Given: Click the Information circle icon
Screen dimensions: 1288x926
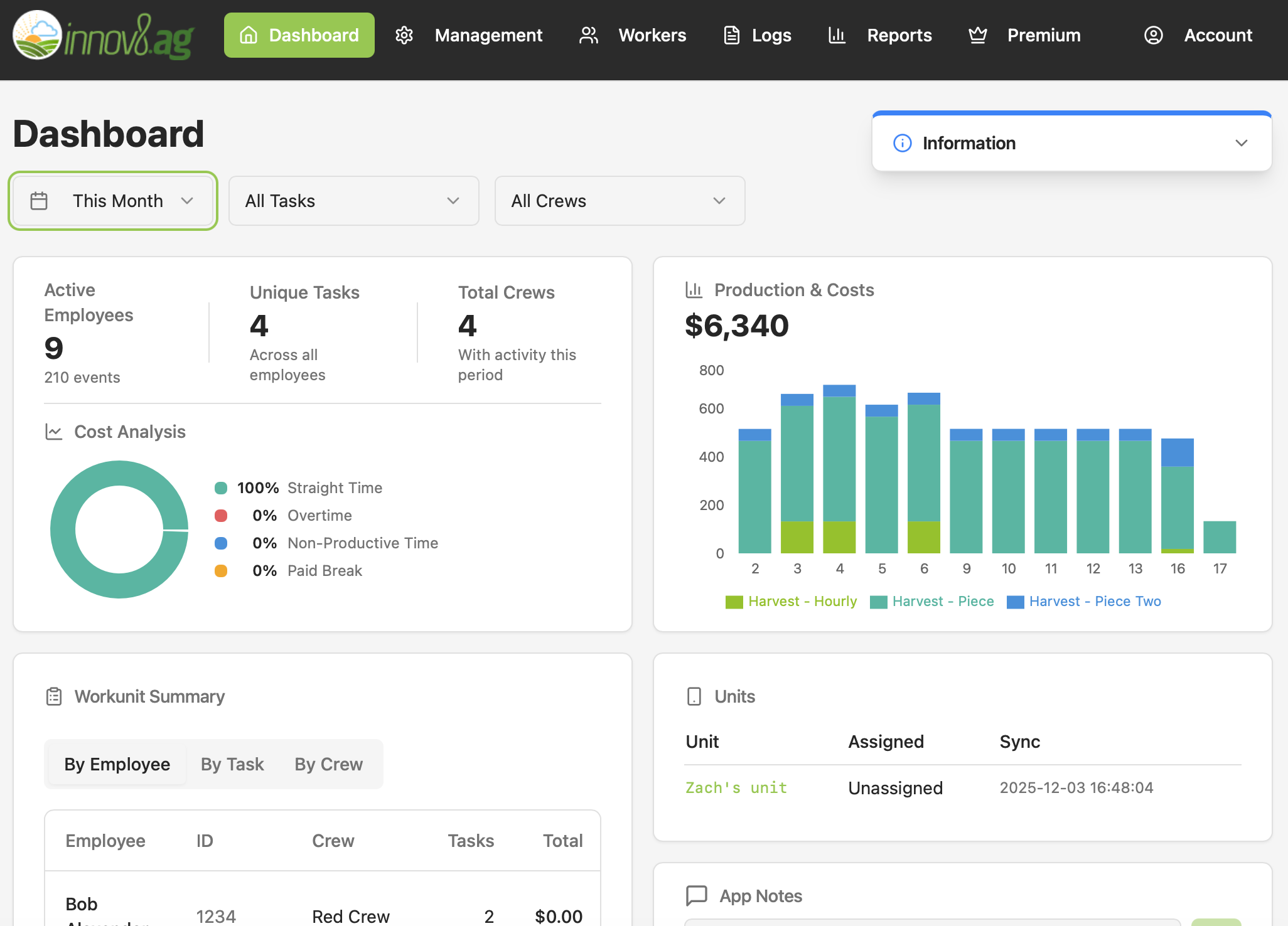Looking at the screenshot, I should point(902,143).
